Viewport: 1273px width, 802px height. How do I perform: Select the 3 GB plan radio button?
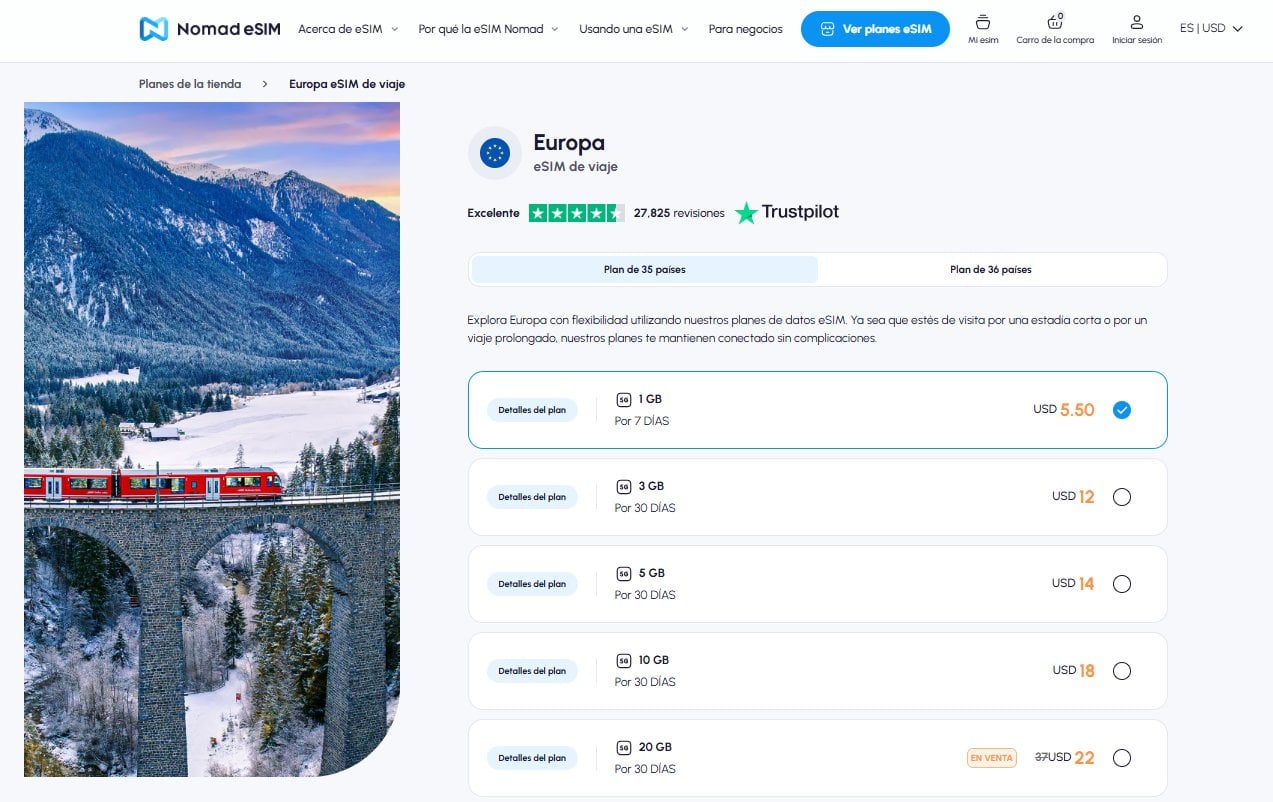click(1121, 497)
